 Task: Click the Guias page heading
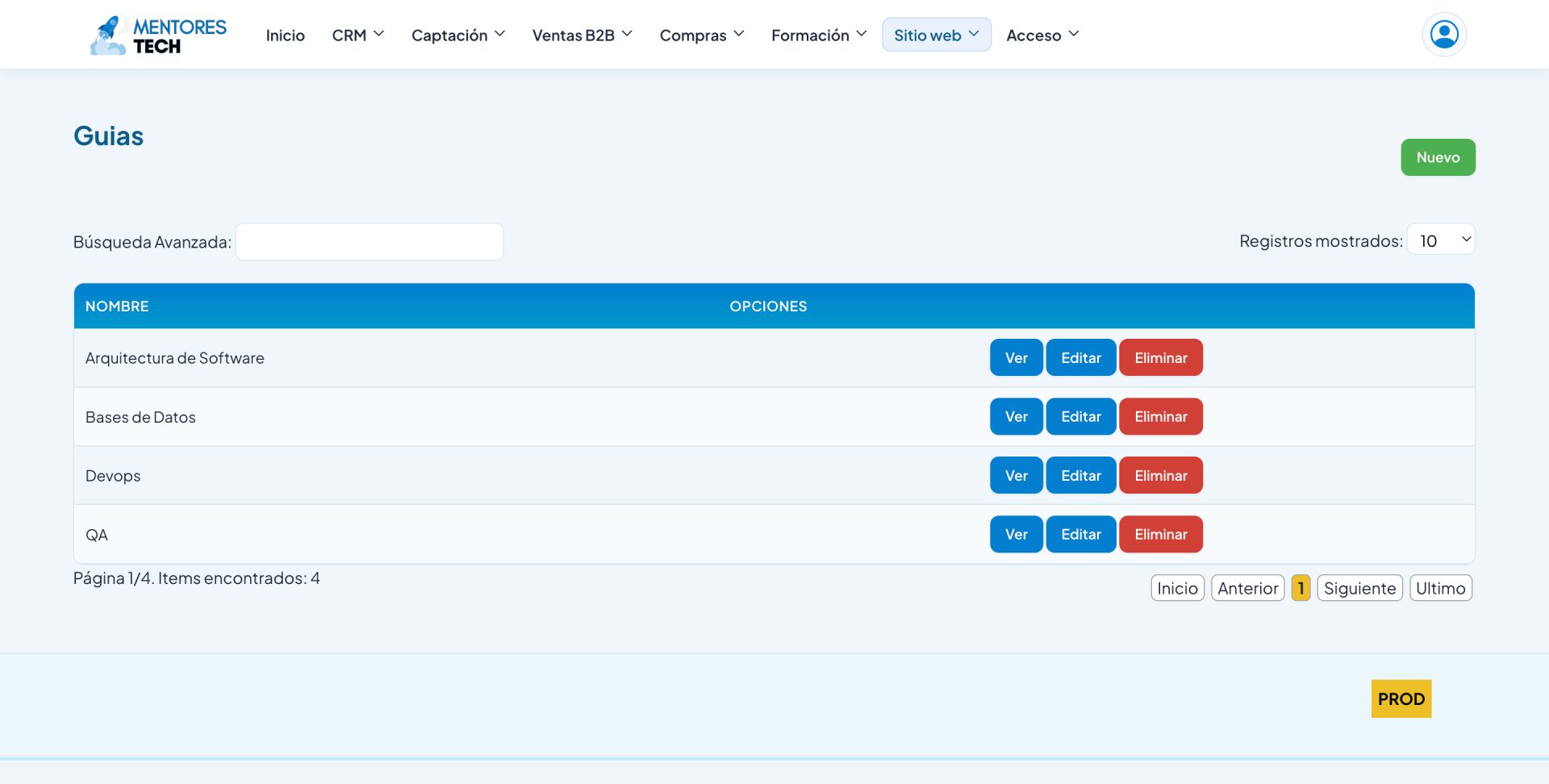109,136
